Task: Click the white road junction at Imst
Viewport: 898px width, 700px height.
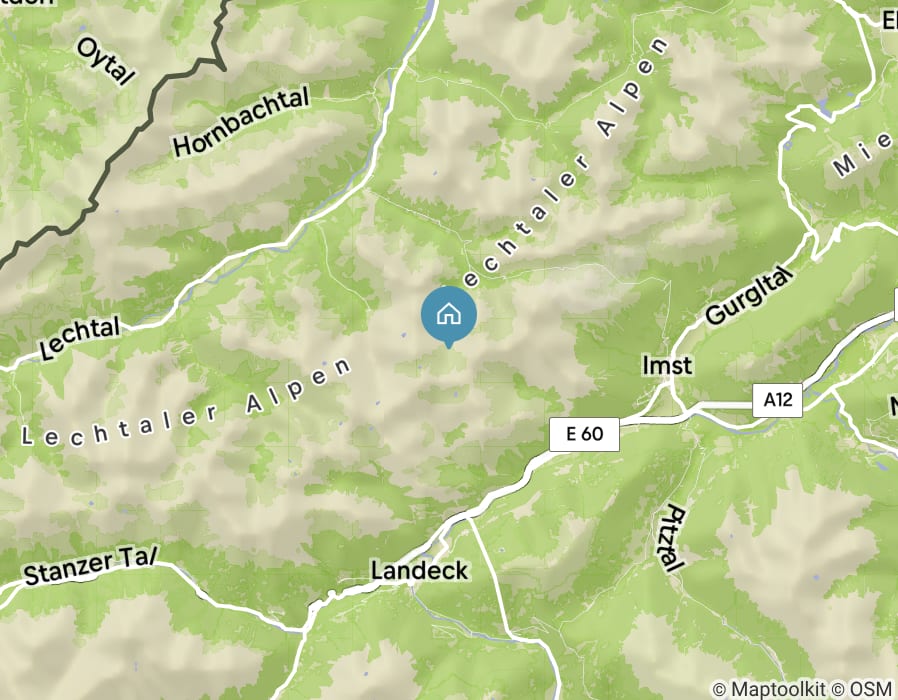Action: coord(670,388)
